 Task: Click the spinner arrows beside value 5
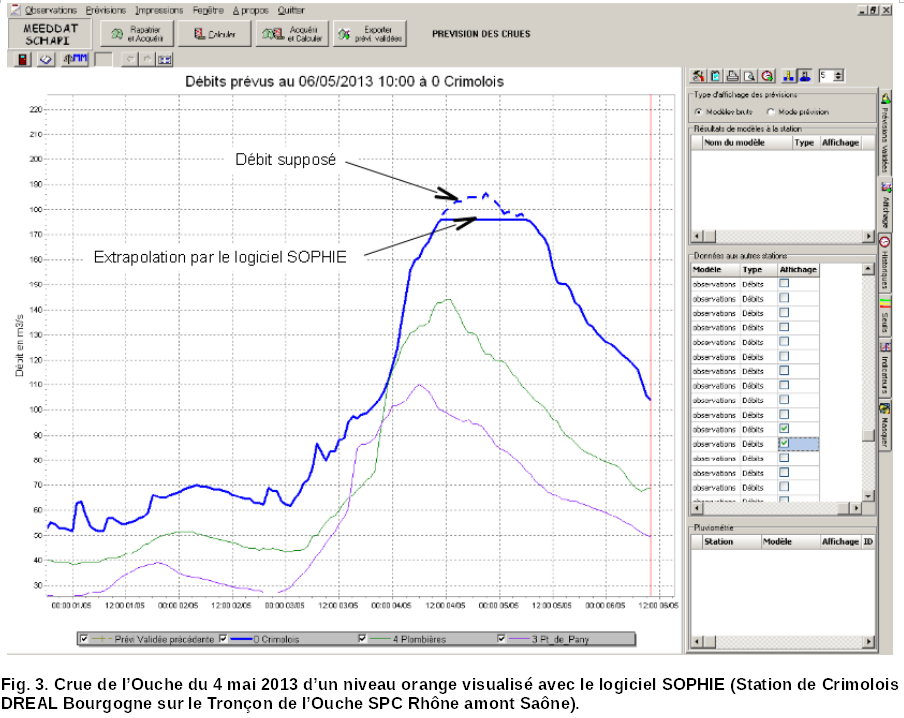[x=839, y=76]
